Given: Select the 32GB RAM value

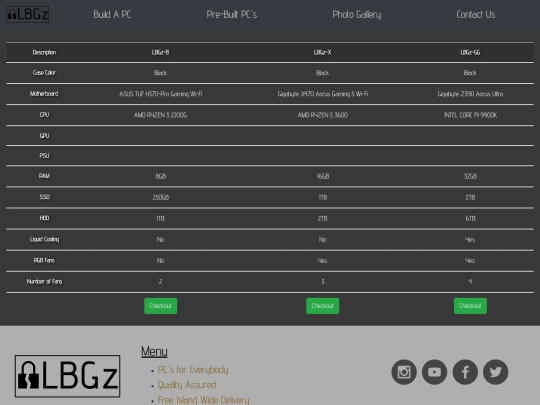Looking at the screenshot, I should pyautogui.click(x=470, y=176).
